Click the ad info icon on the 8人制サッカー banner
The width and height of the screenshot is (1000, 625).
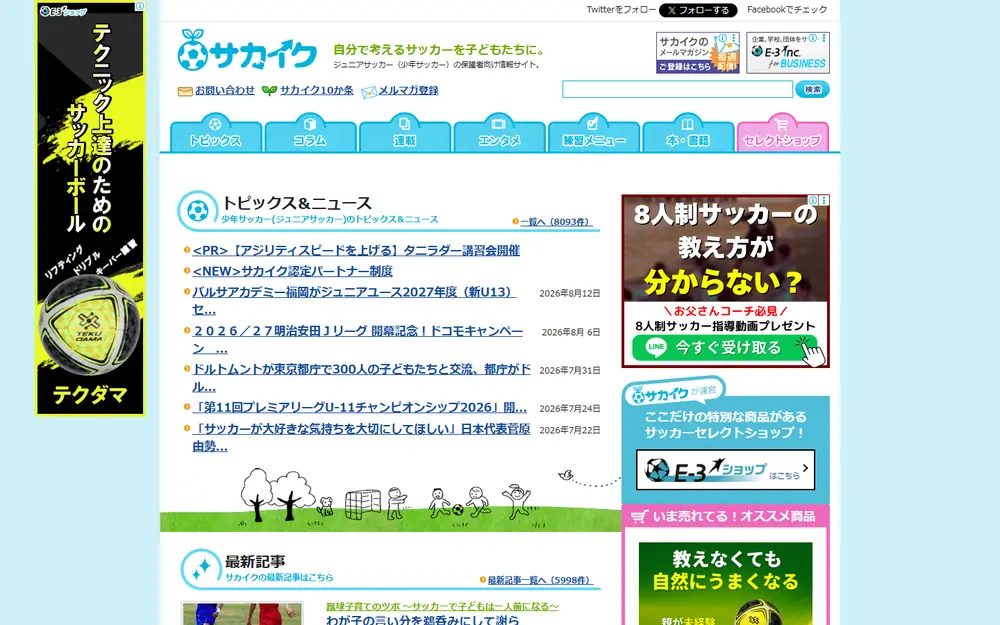pos(813,200)
